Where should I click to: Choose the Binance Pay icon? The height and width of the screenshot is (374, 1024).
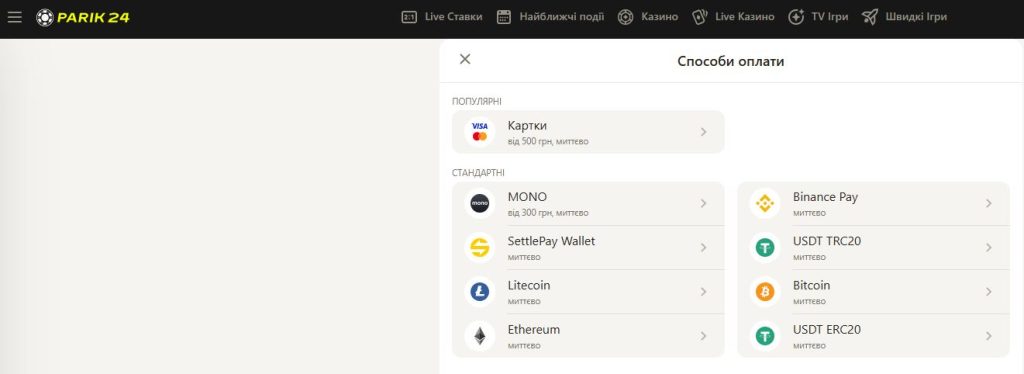click(765, 204)
